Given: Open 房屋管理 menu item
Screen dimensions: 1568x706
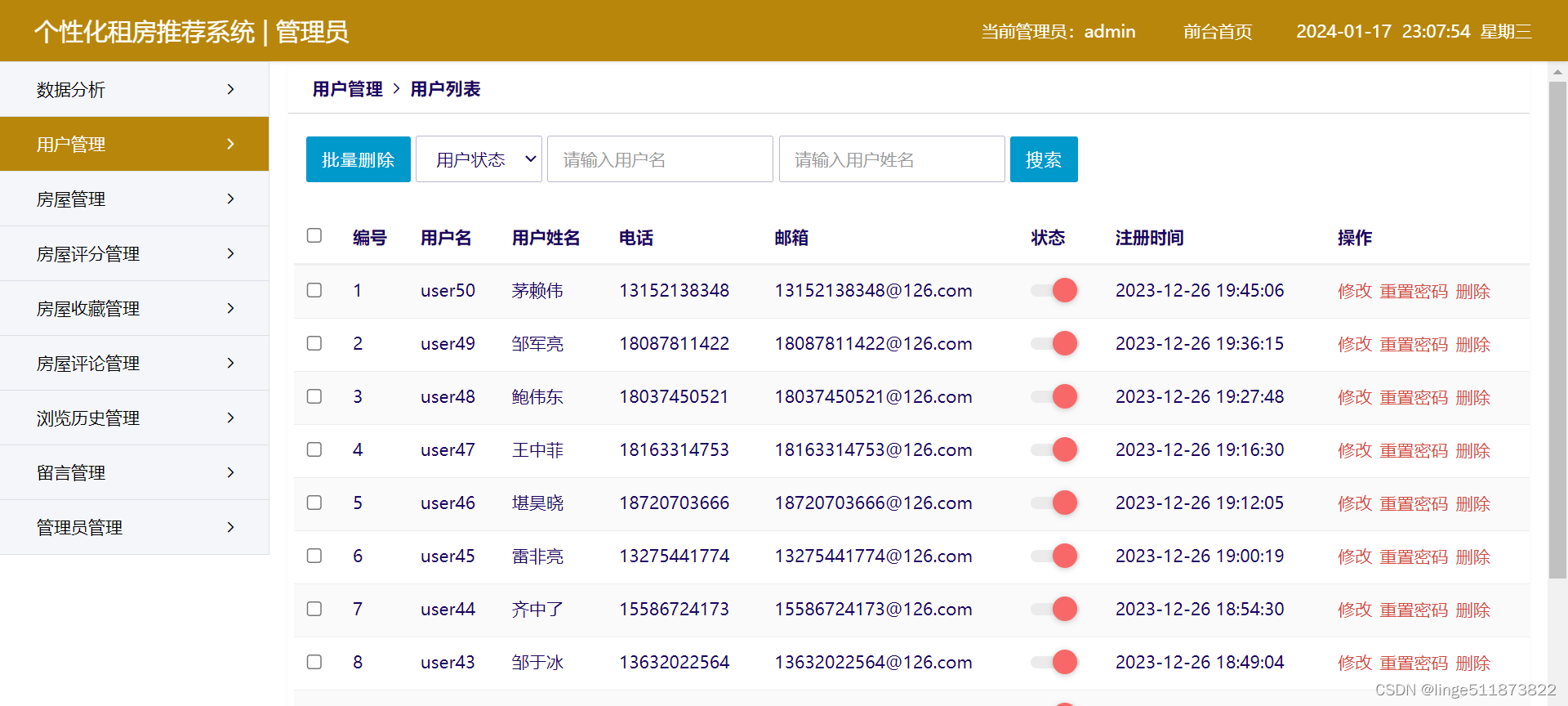Looking at the screenshot, I should pyautogui.click(x=134, y=199).
